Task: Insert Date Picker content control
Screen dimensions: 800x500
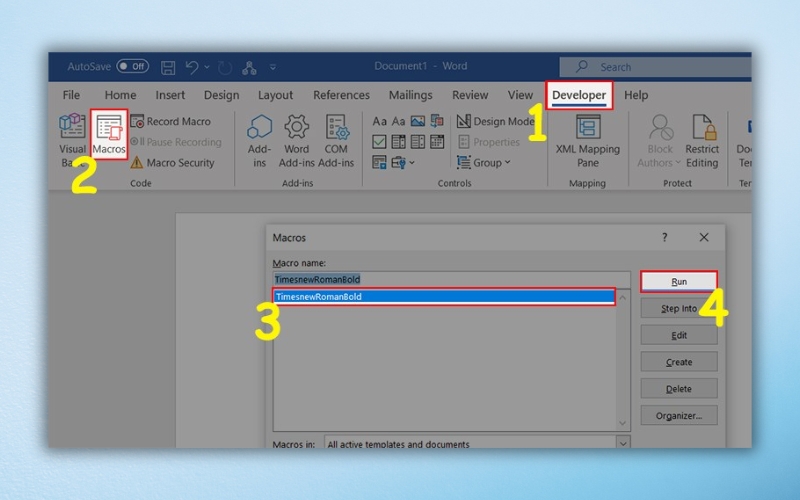Action: (x=437, y=141)
